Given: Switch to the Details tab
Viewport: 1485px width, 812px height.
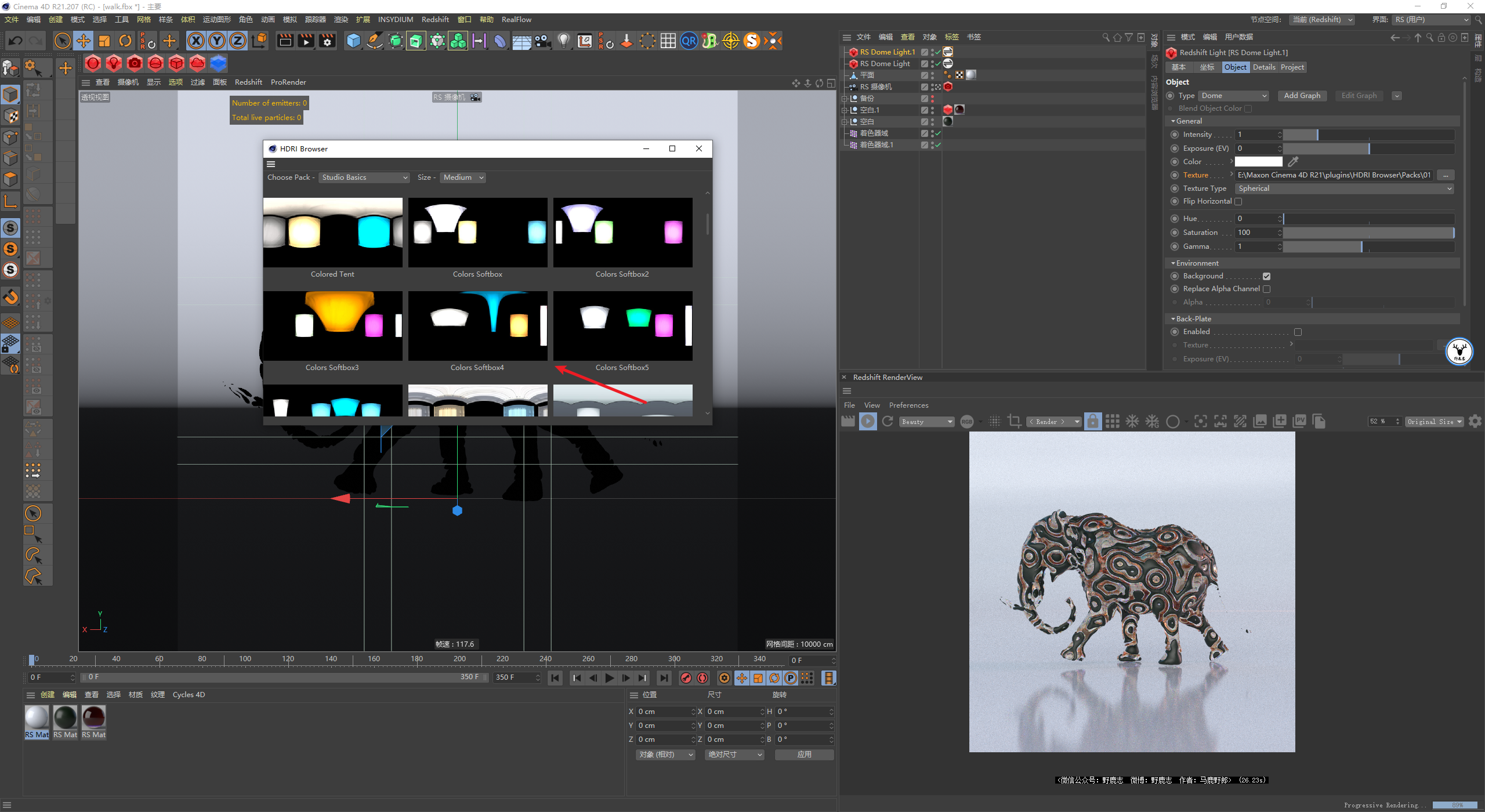Looking at the screenshot, I should click(x=1263, y=67).
